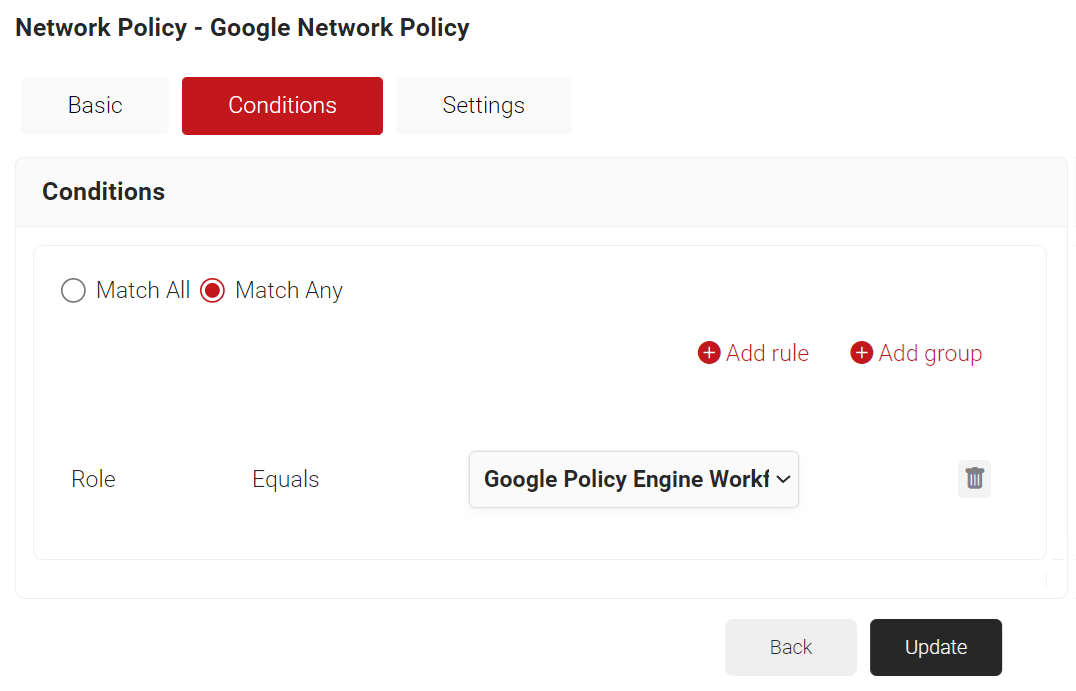Go back using the Back button

[790, 647]
